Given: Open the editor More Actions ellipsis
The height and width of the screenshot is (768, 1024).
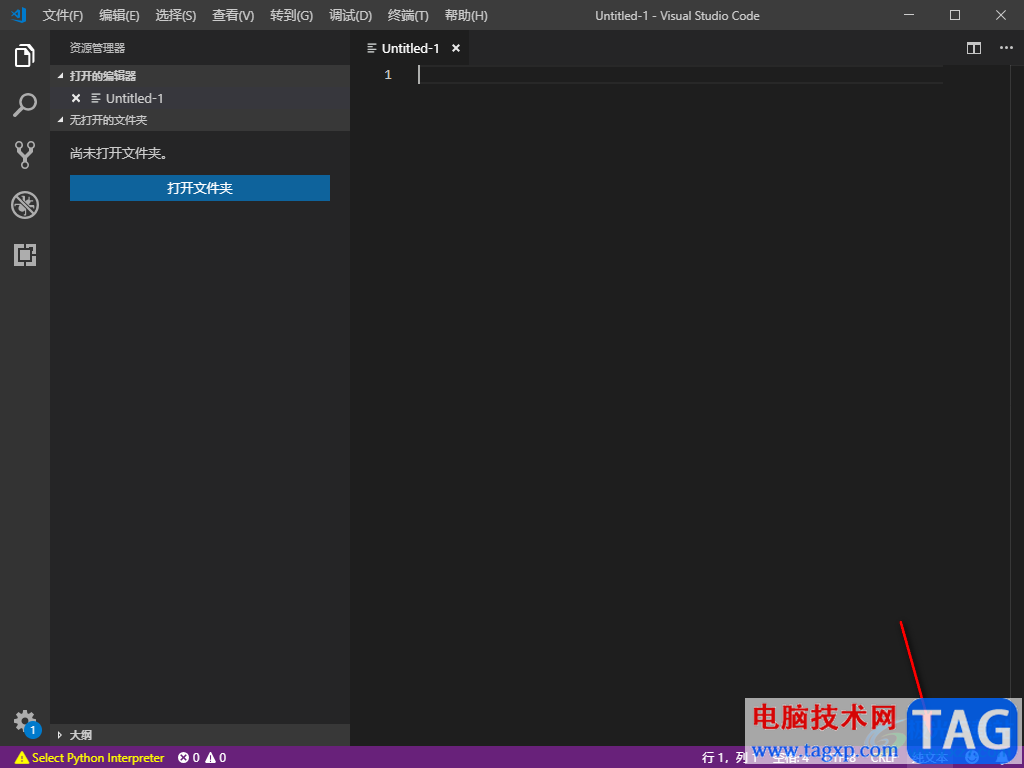Looking at the screenshot, I should (x=1006, y=48).
